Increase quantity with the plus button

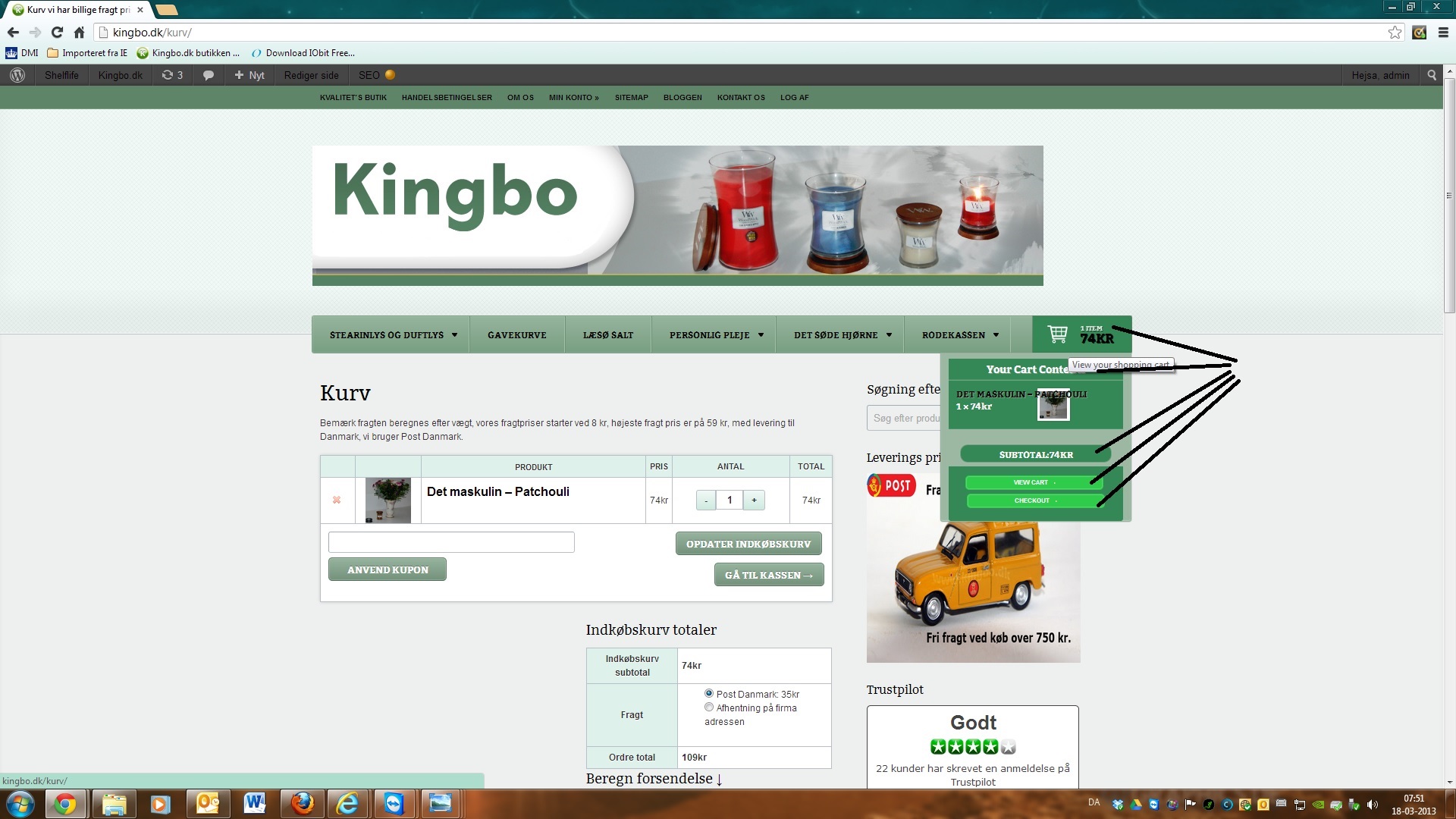pyautogui.click(x=754, y=500)
